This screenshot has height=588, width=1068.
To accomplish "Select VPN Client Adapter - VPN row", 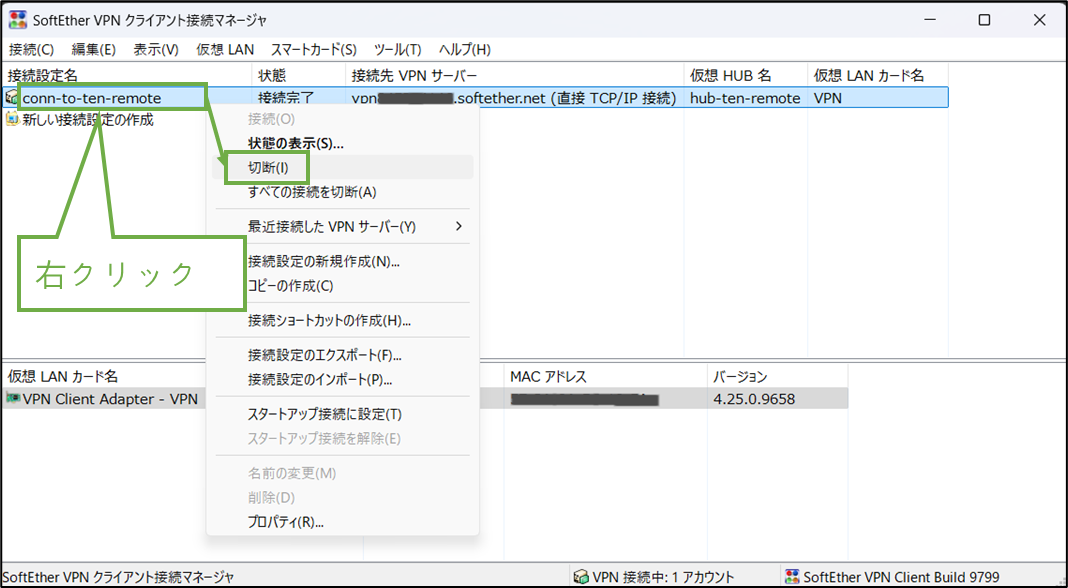I will [x=425, y=399].
